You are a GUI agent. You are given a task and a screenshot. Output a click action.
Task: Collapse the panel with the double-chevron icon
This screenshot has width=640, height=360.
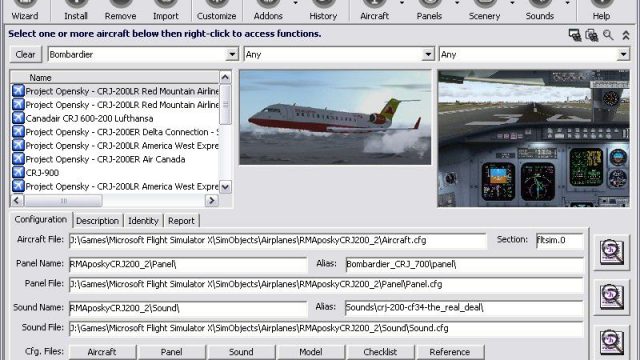coord(626,35)
